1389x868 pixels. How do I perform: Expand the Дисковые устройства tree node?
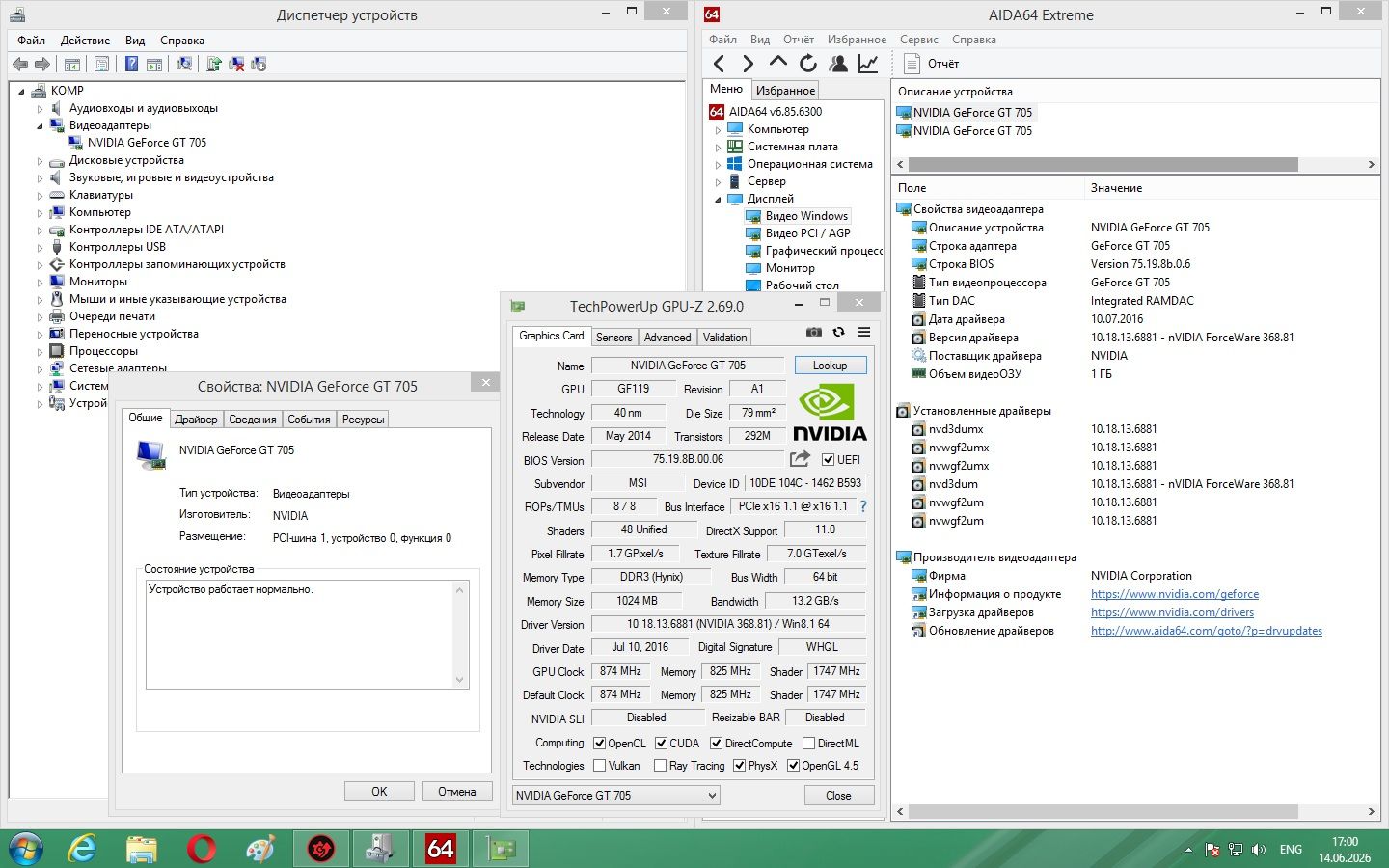[x=41, y=160]
